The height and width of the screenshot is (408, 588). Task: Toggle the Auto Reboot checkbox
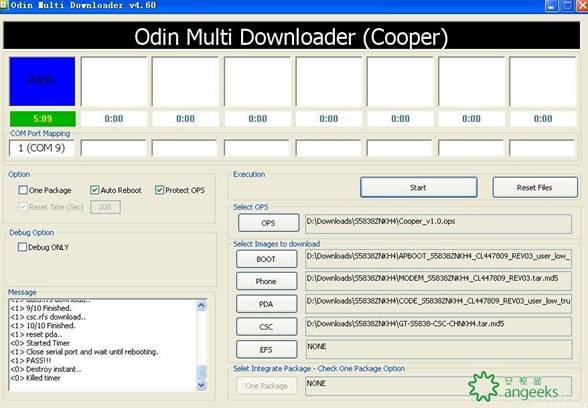[x=94, y=190]
